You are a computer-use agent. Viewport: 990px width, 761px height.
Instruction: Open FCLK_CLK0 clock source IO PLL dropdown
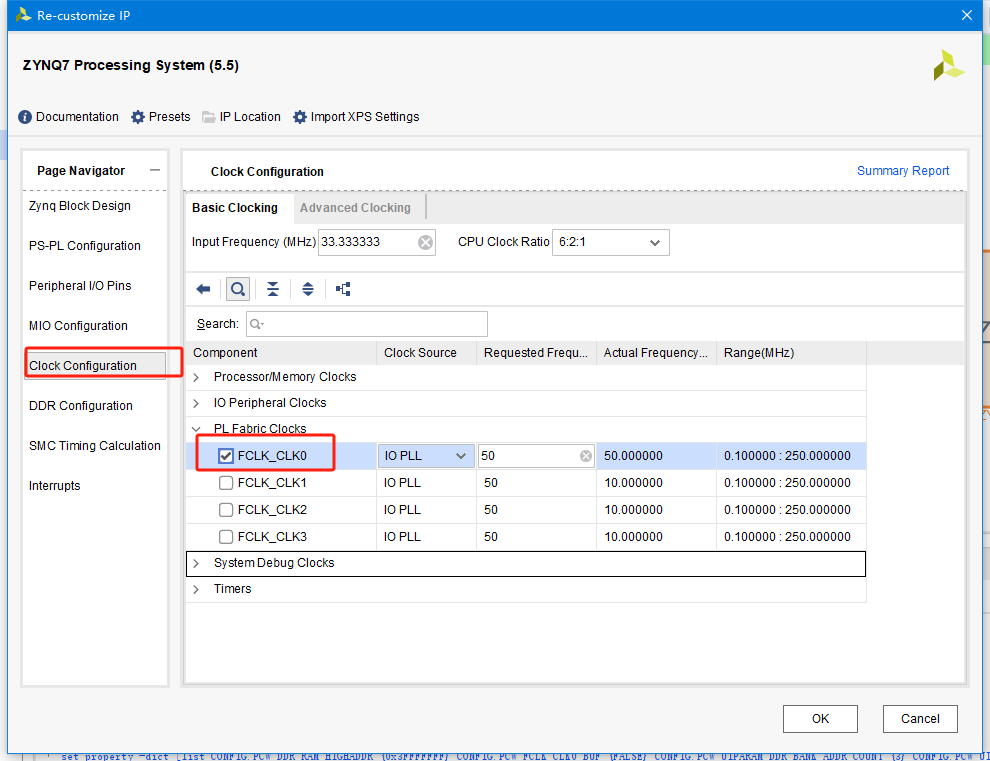[426, 456]
